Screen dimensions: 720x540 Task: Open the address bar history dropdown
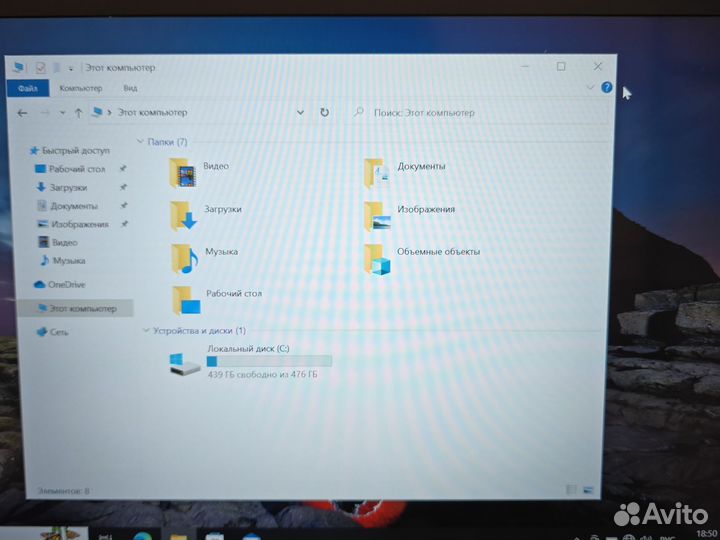(300, 112)
